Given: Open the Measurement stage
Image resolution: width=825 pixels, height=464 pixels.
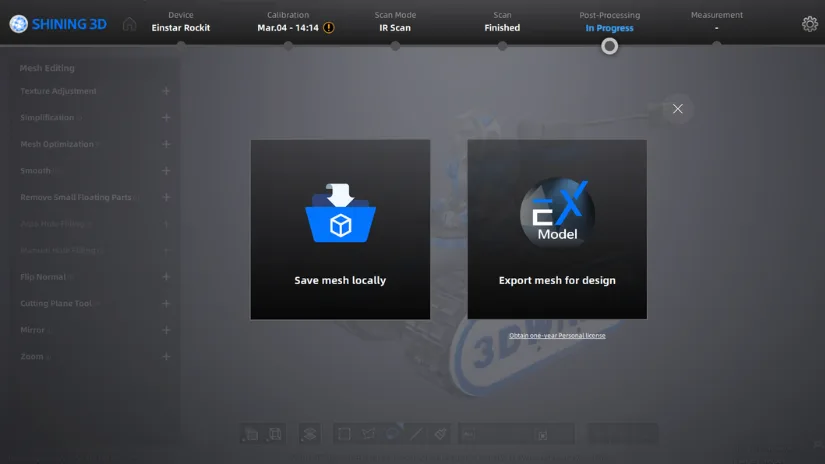Looking at the screenshot, I should [x=717, y=22].
